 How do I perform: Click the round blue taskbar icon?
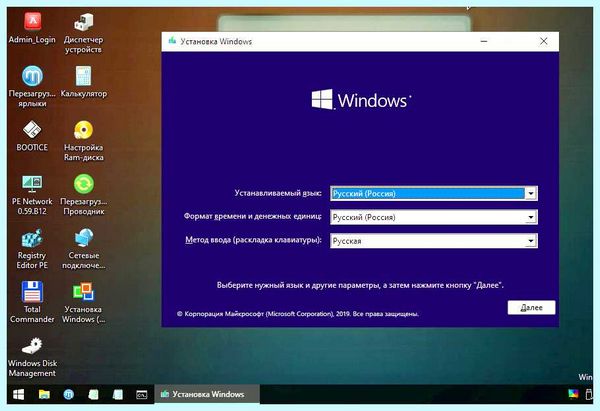(68, 394)
